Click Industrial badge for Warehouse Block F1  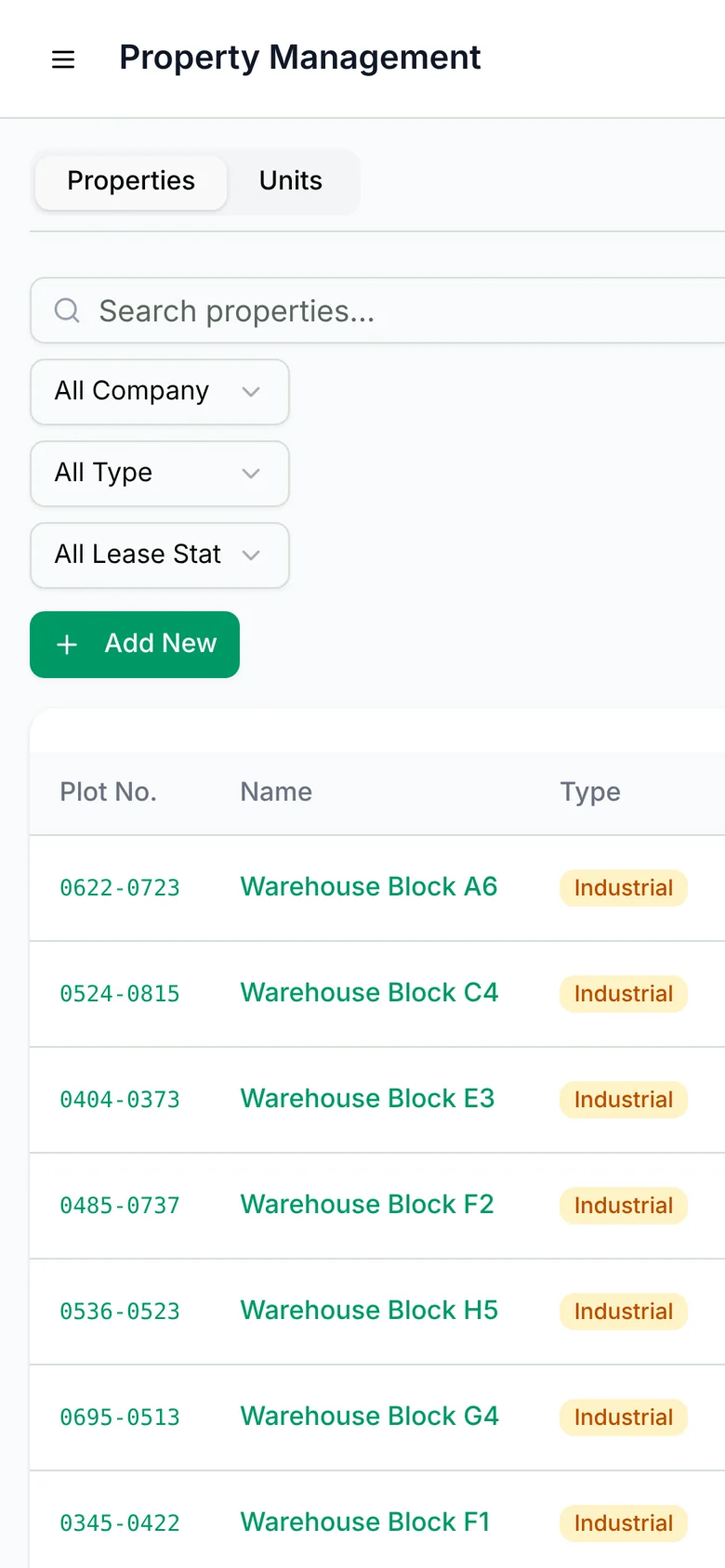click(x=624, y=1523)
